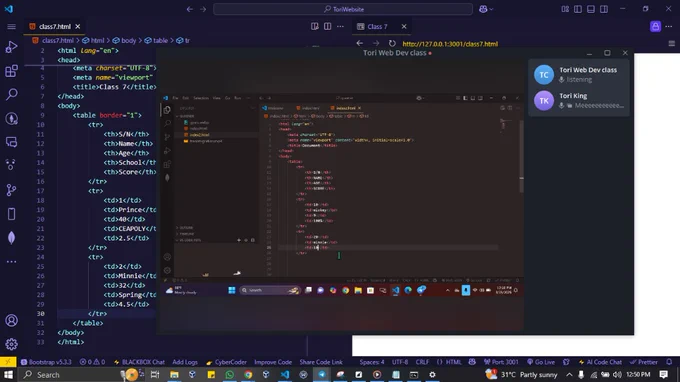The image size is (680, 382).
Task: Select Tori King participant
Action: click(579, 101)
